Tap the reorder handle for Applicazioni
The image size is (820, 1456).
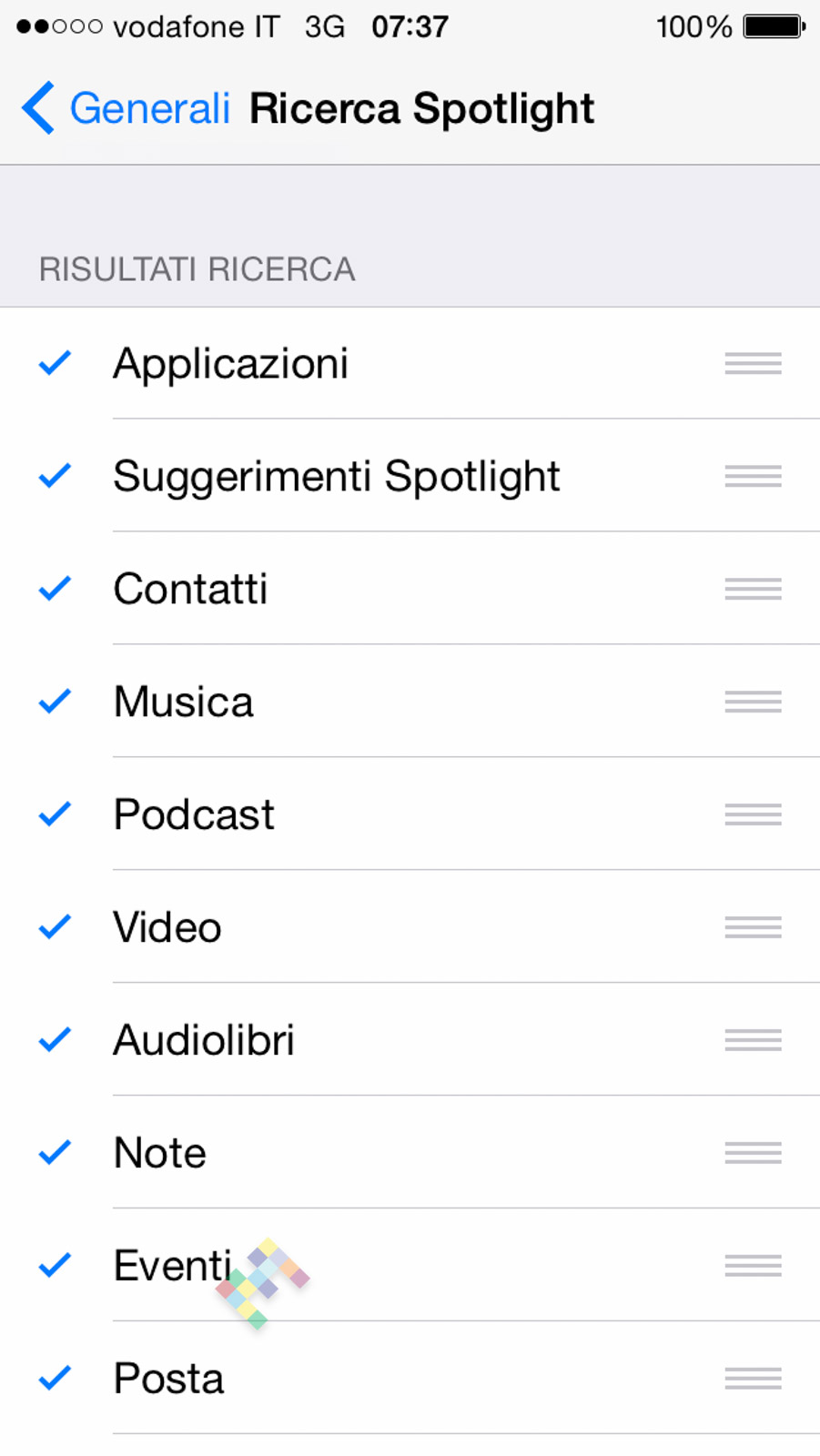(753, 363)
